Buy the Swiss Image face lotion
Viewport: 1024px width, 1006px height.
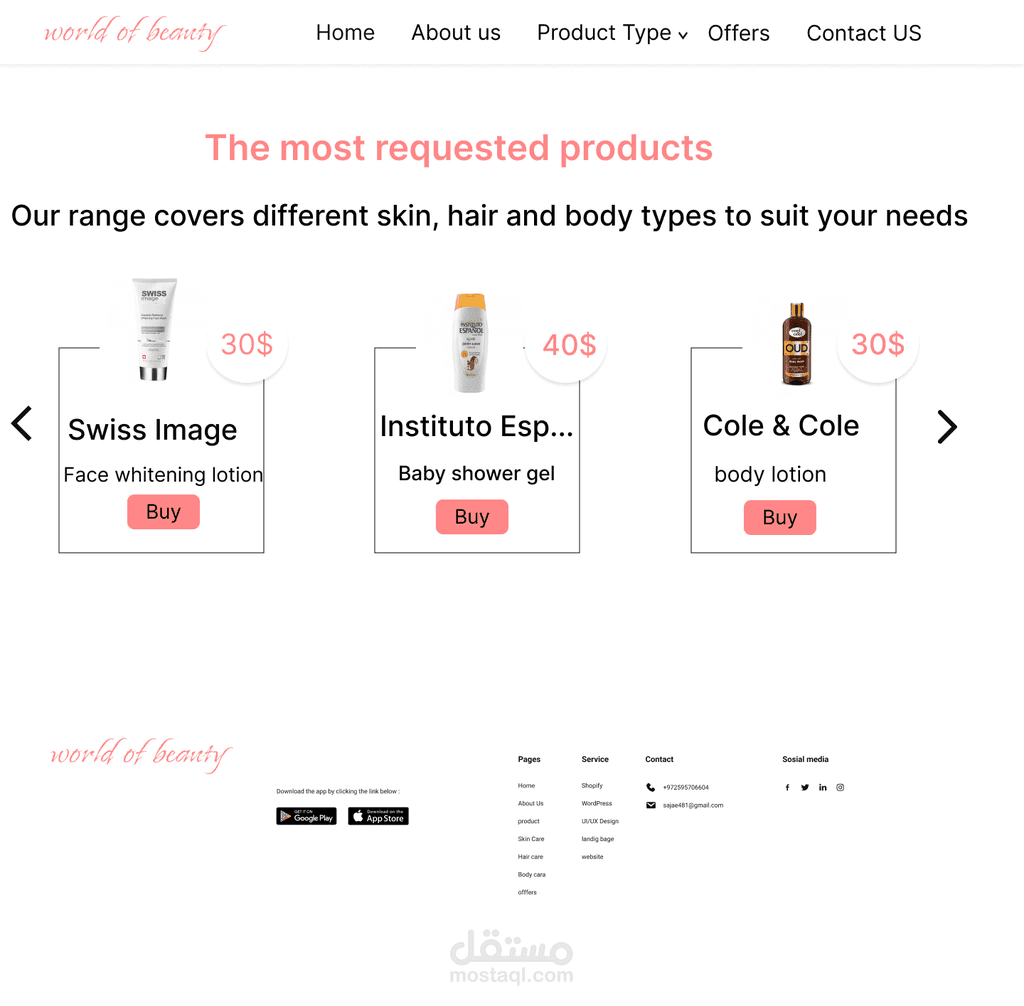point(163,511)
